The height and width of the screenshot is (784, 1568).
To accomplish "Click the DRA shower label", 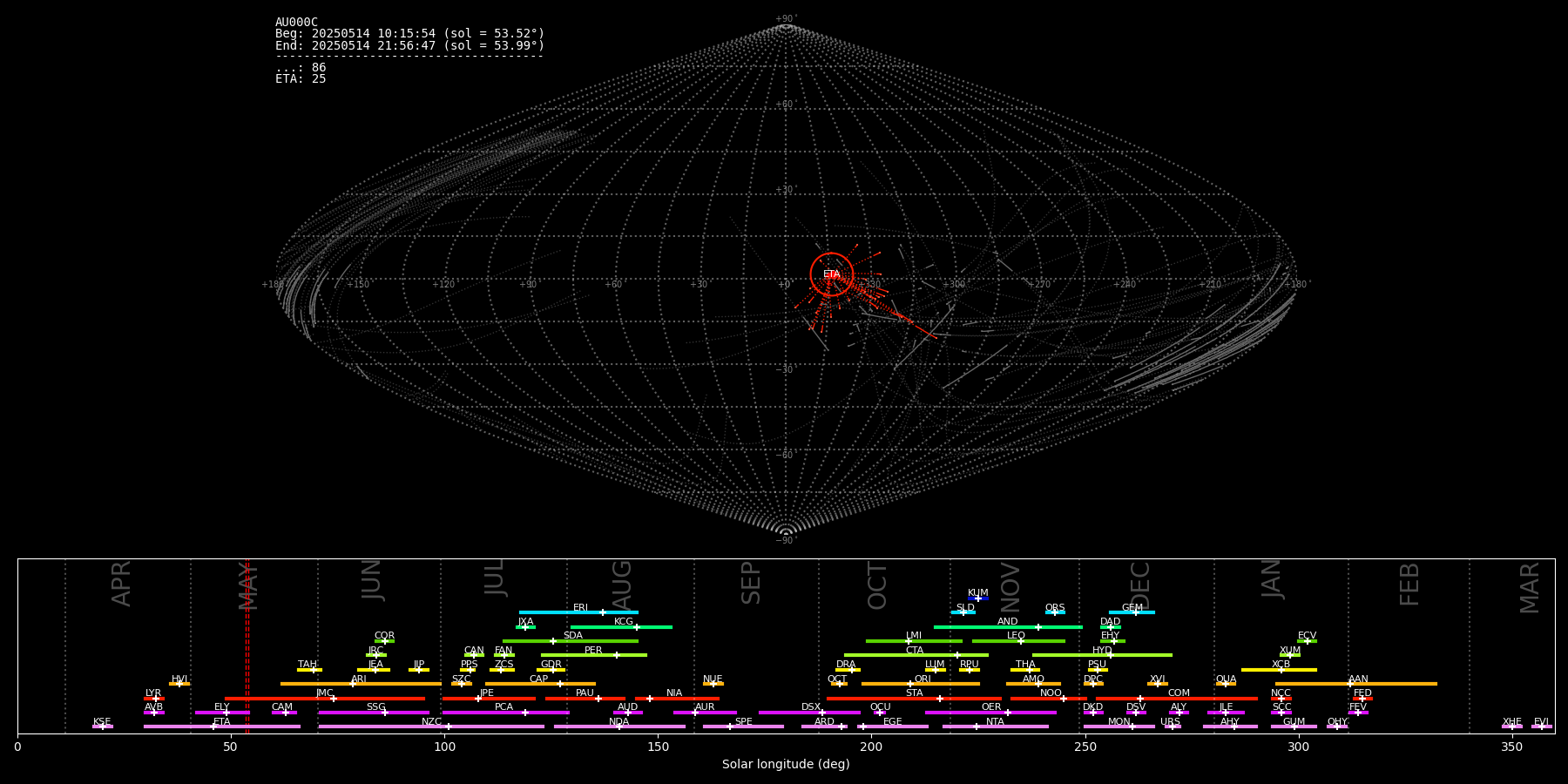I will [846, 665].
